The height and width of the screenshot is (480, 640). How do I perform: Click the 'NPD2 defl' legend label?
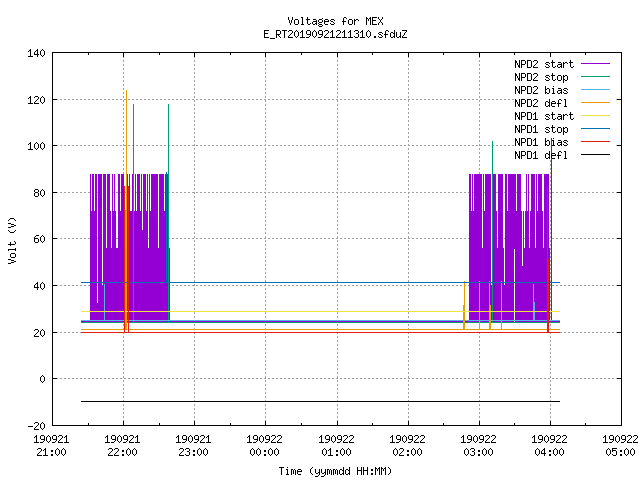pyautogui.click(x=541, y=103)
